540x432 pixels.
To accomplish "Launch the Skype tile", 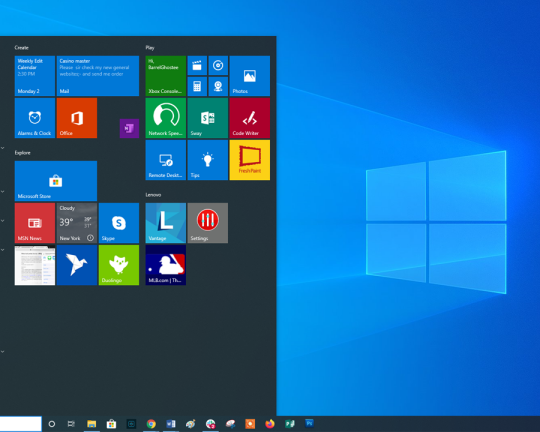I will click(119, 223).
